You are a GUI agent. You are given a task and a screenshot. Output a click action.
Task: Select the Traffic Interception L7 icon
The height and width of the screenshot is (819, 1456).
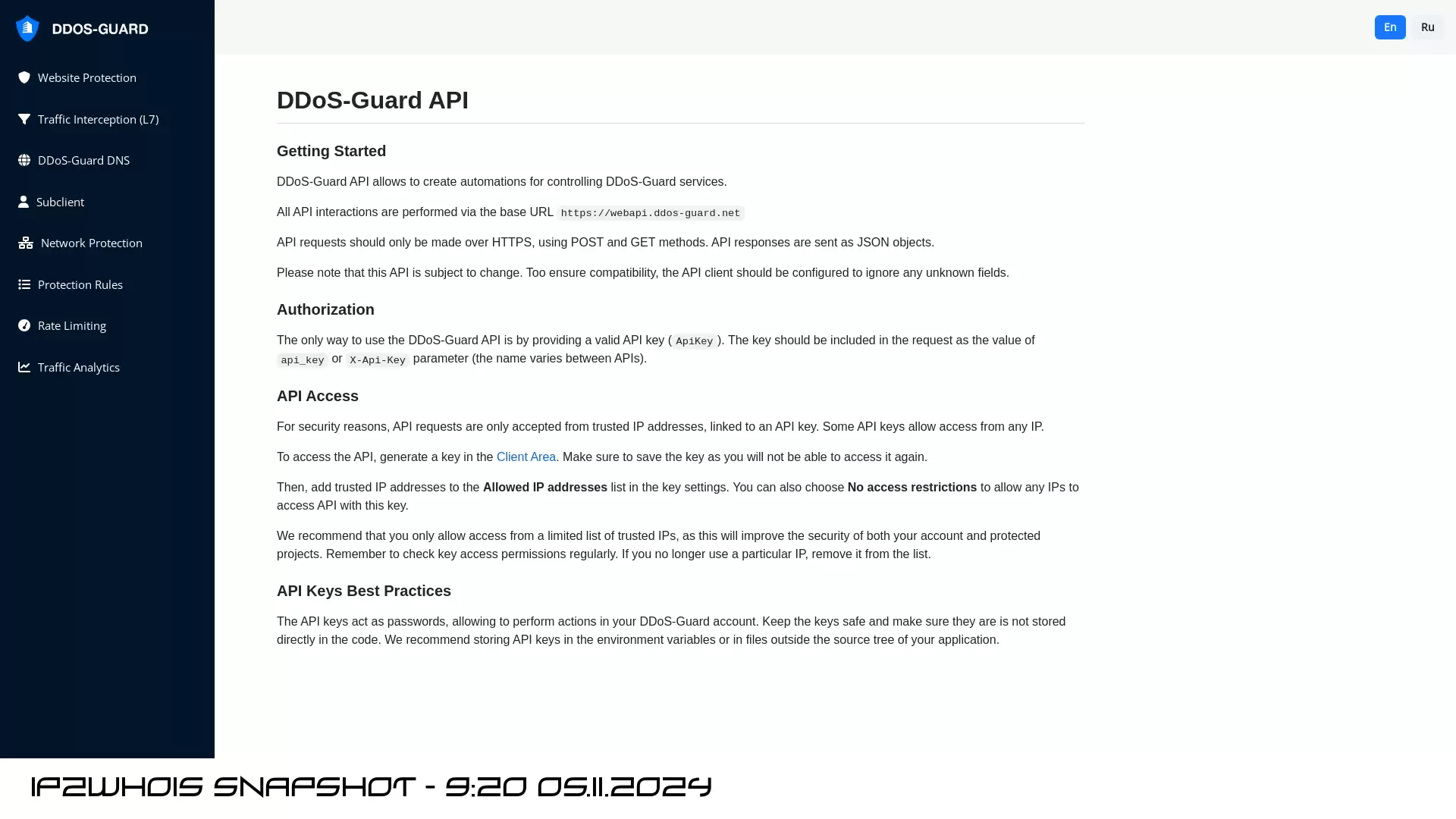(x=24, y=119)
